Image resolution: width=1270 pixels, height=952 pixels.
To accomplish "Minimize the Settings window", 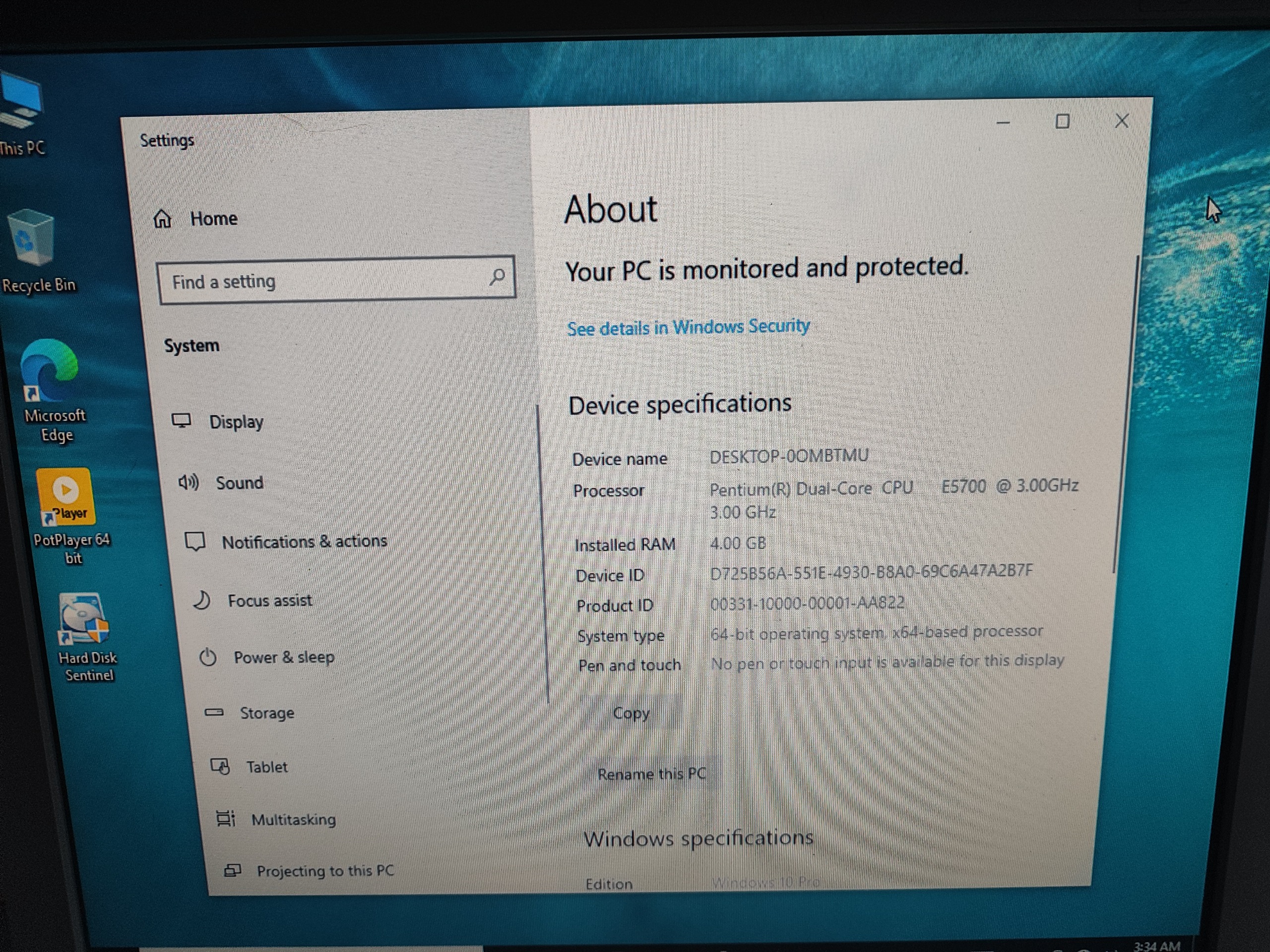I will pos(1003,122).
